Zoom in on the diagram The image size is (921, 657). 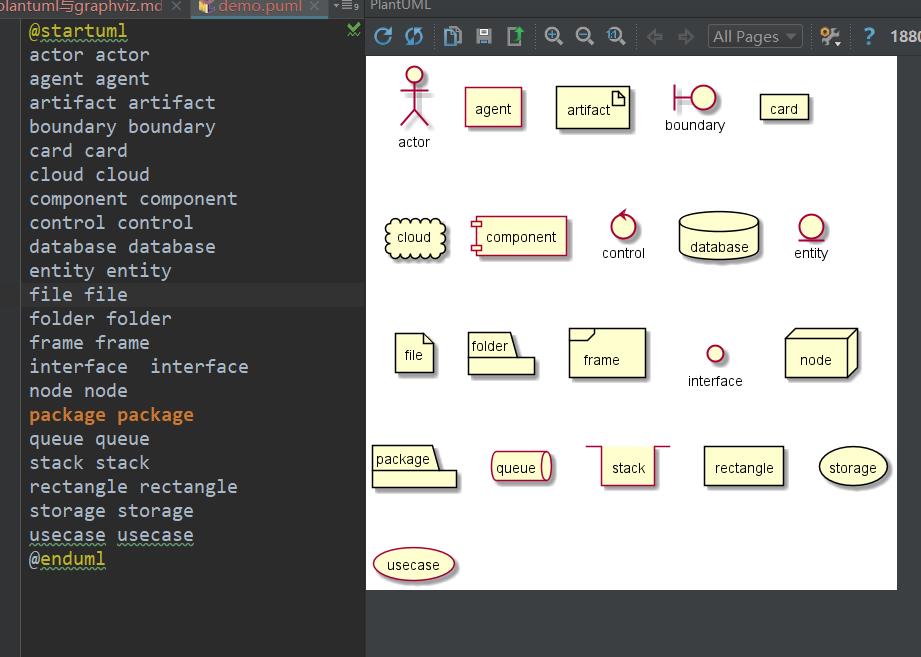(x=553, y=37)
